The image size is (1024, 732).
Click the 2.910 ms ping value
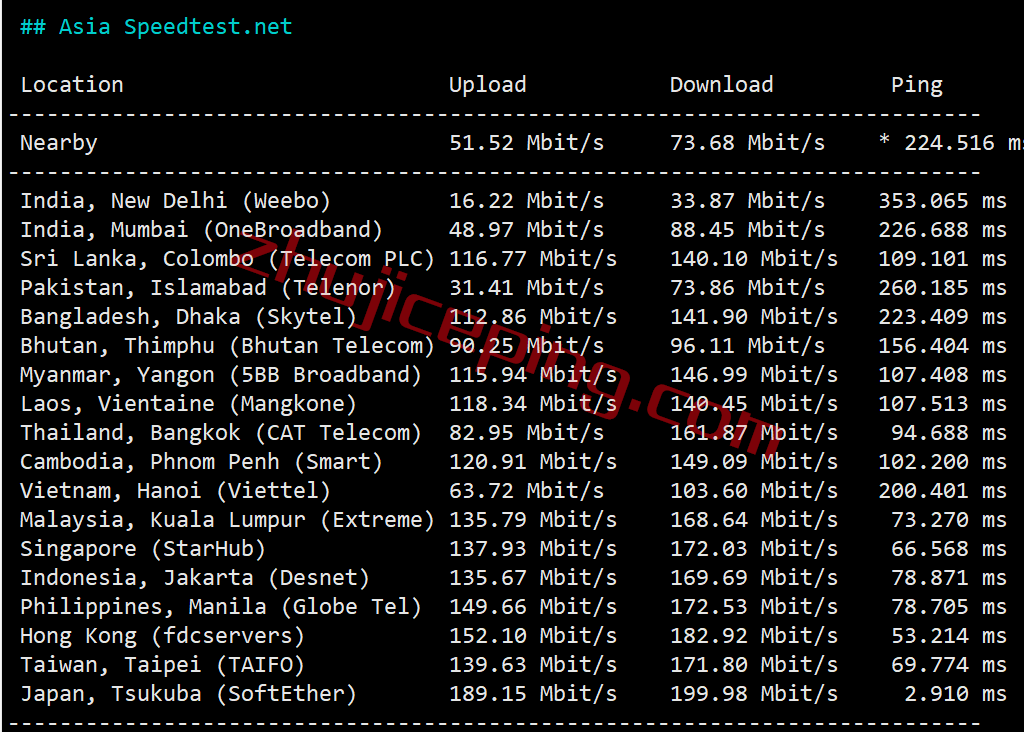pyautogui.click(x=955, y=693)
